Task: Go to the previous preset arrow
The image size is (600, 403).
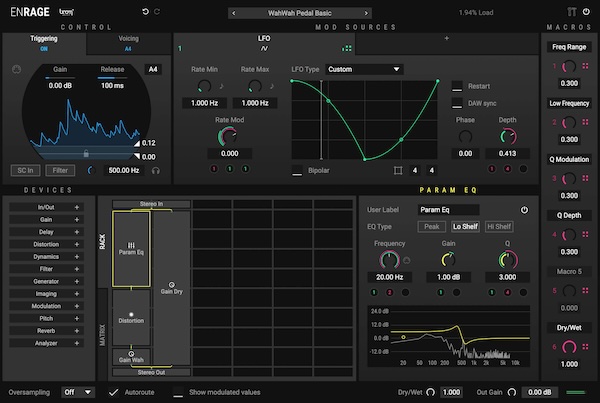Action: [234, 13]
